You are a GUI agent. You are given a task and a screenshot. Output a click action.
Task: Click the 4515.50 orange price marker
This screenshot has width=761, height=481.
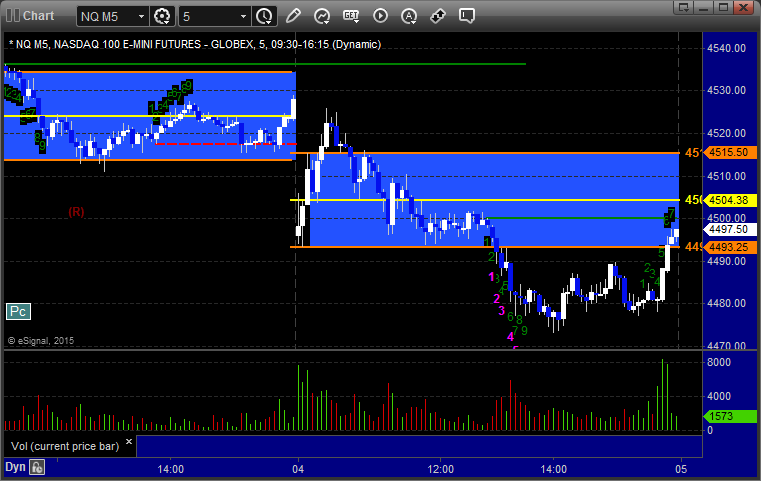[729, 152]
